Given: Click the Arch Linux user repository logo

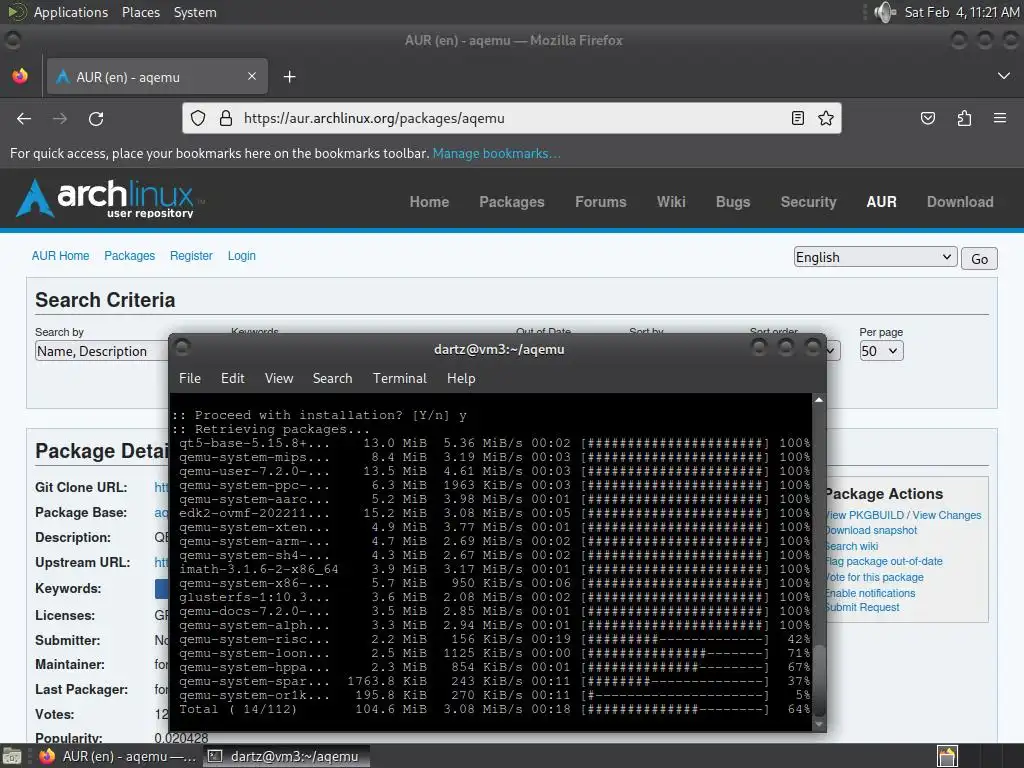Looking at the screenshot, I should point(110,198).
